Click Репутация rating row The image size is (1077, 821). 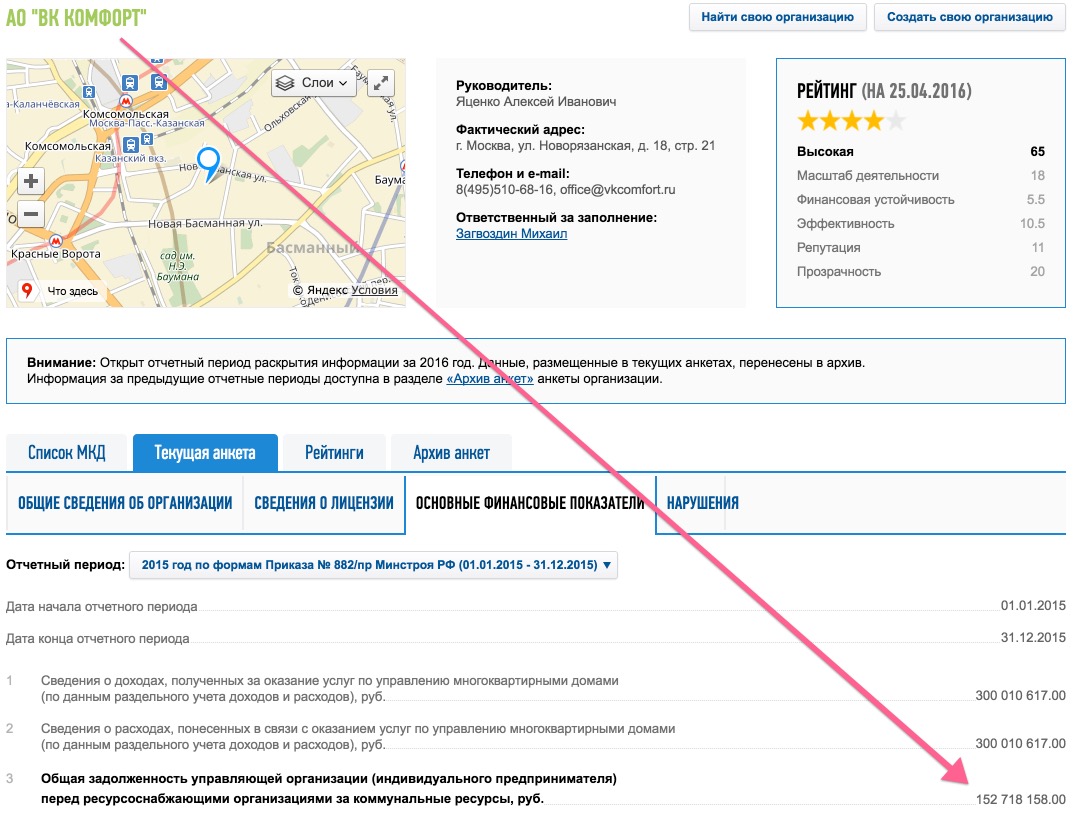920,247
